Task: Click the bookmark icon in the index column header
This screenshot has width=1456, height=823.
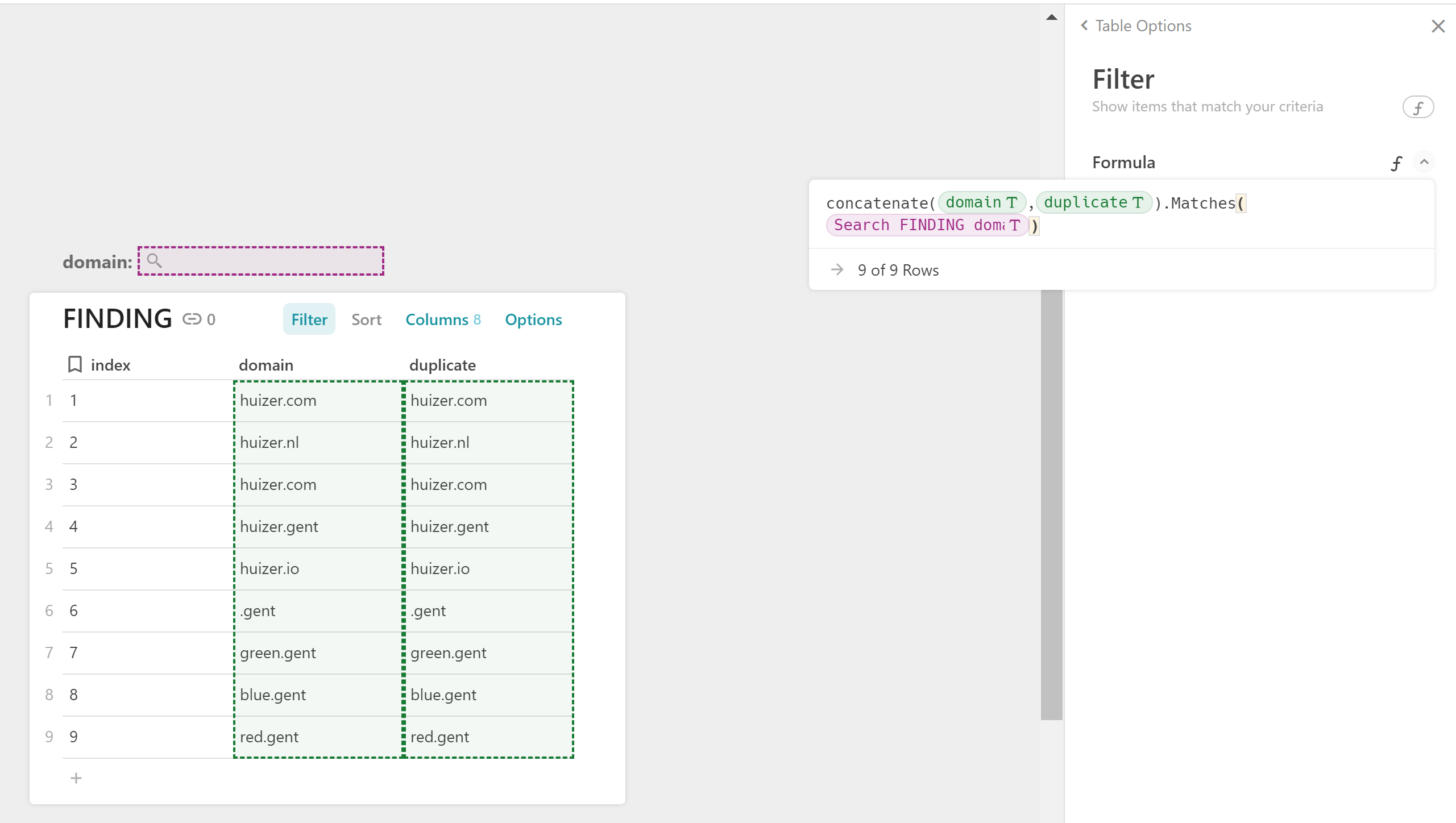Action: click(74, 364)
